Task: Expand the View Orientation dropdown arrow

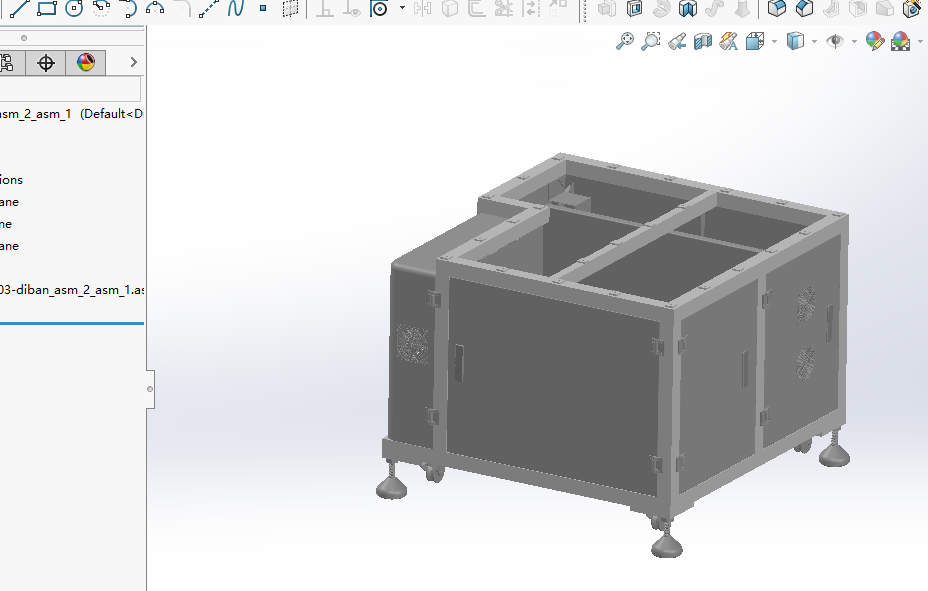Action: 774,41
